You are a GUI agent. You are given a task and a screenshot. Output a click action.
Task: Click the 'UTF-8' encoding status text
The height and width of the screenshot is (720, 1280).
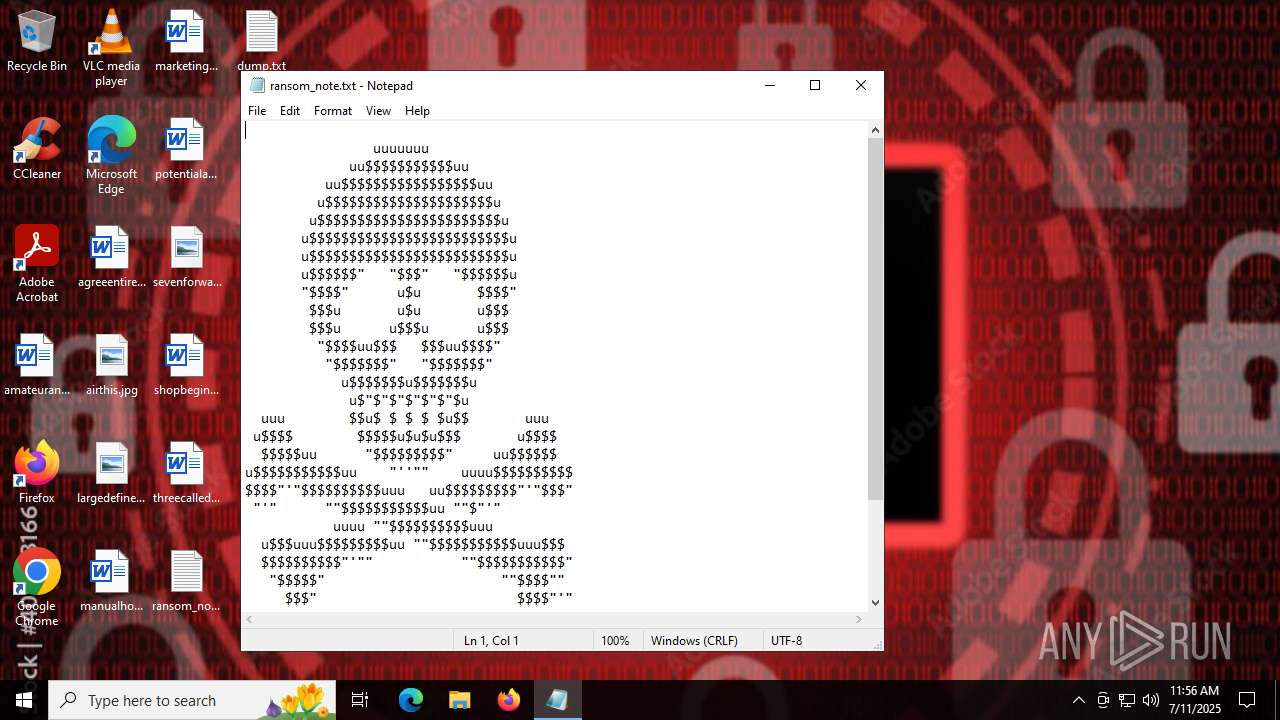point(786,641)
